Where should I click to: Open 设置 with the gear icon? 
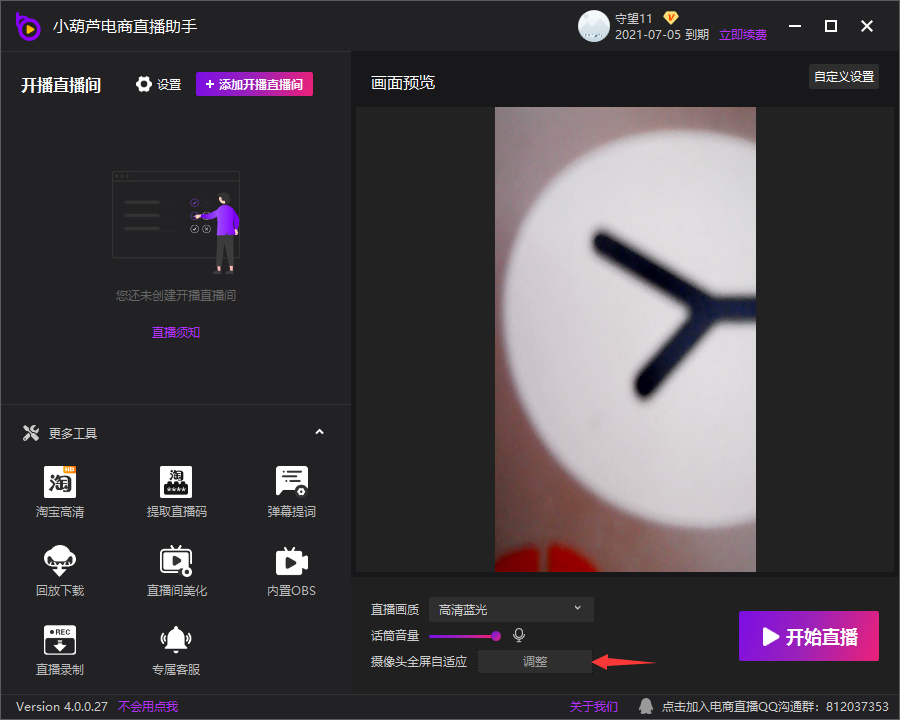coord(158,85)
